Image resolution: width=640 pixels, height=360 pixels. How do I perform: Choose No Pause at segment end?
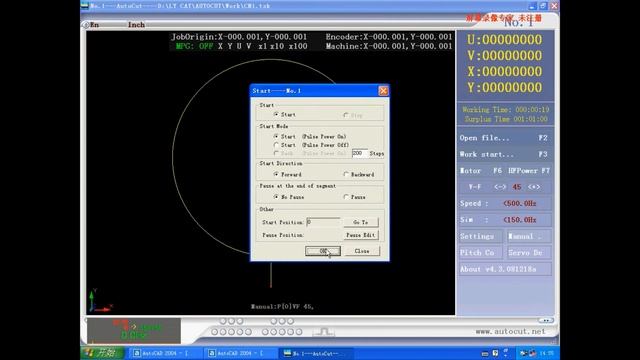point(276,197)
